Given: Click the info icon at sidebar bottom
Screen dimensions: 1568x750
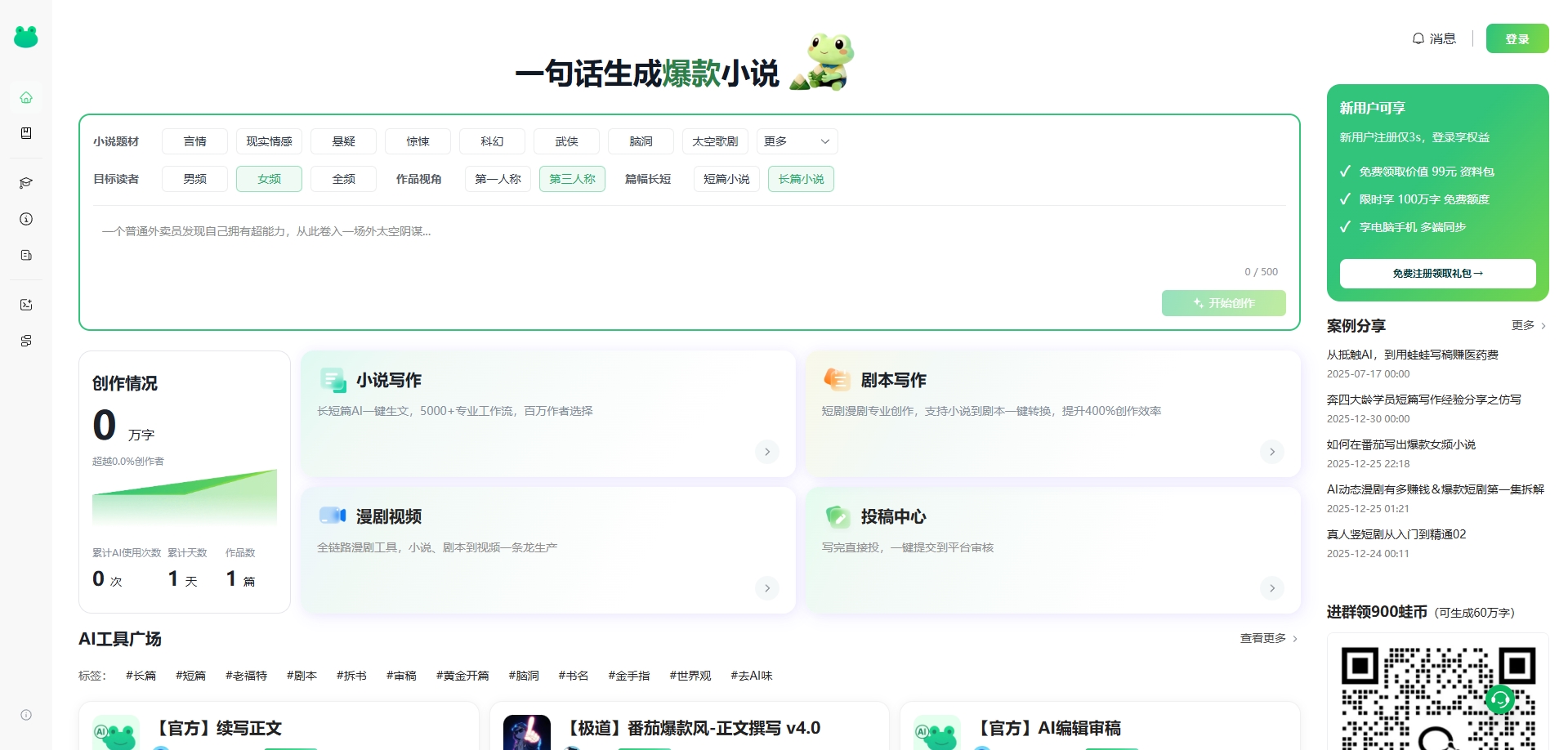Looking at the screenshot, I should click(26, 715).
